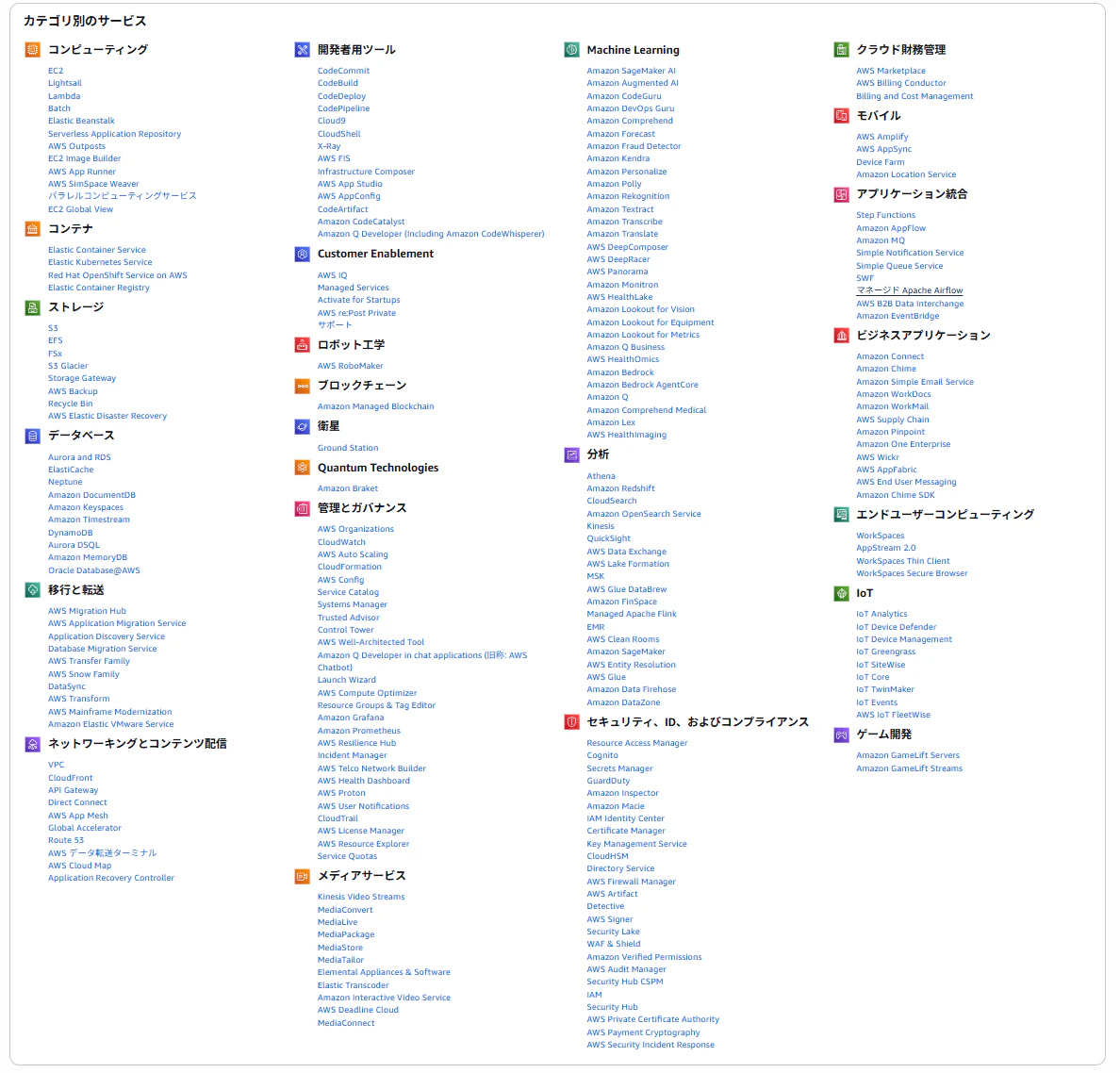Open the Ground Station link

click(348, 448)
